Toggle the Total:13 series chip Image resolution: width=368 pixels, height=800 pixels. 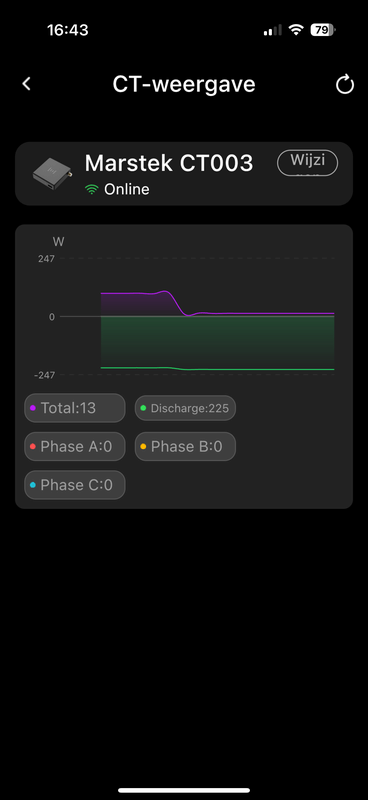coord(75,408)
